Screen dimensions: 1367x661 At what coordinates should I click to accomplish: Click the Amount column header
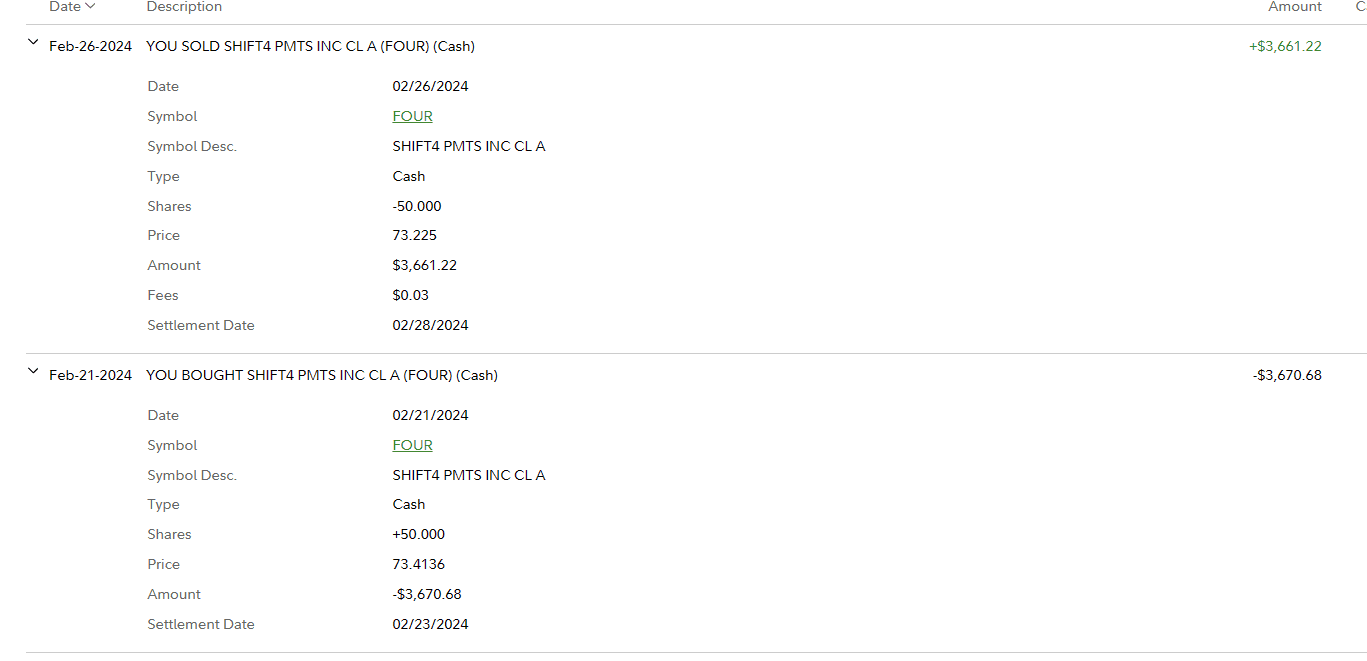point(1294,7)
